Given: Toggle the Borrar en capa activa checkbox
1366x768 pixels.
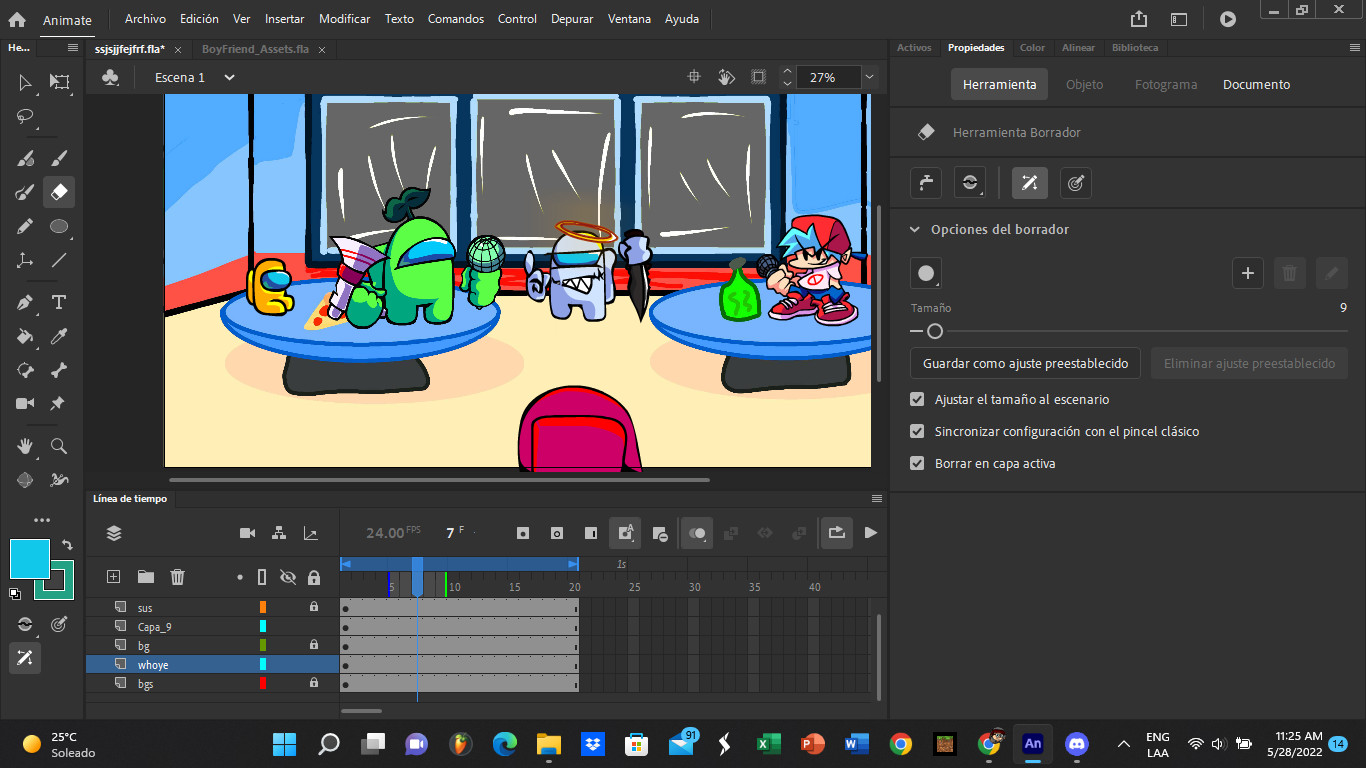Looking at the screenshot, I should 917,463.
